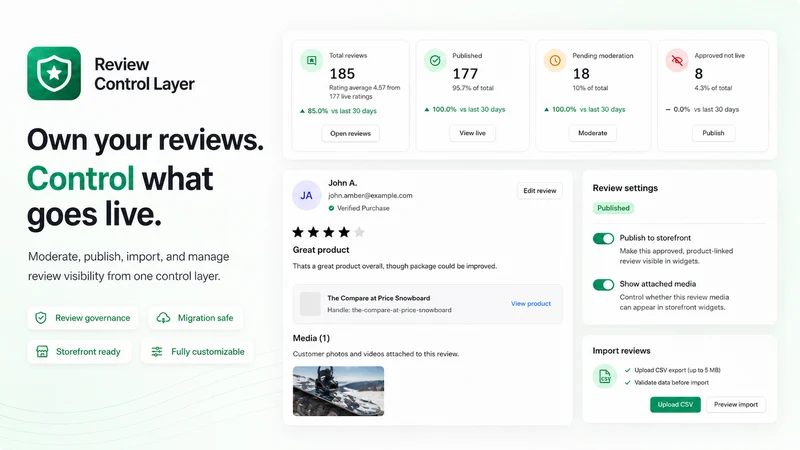Click the Pending moderation clock icon
The width and height of the screenshot is (800, 450).
[x=555, y=61]
